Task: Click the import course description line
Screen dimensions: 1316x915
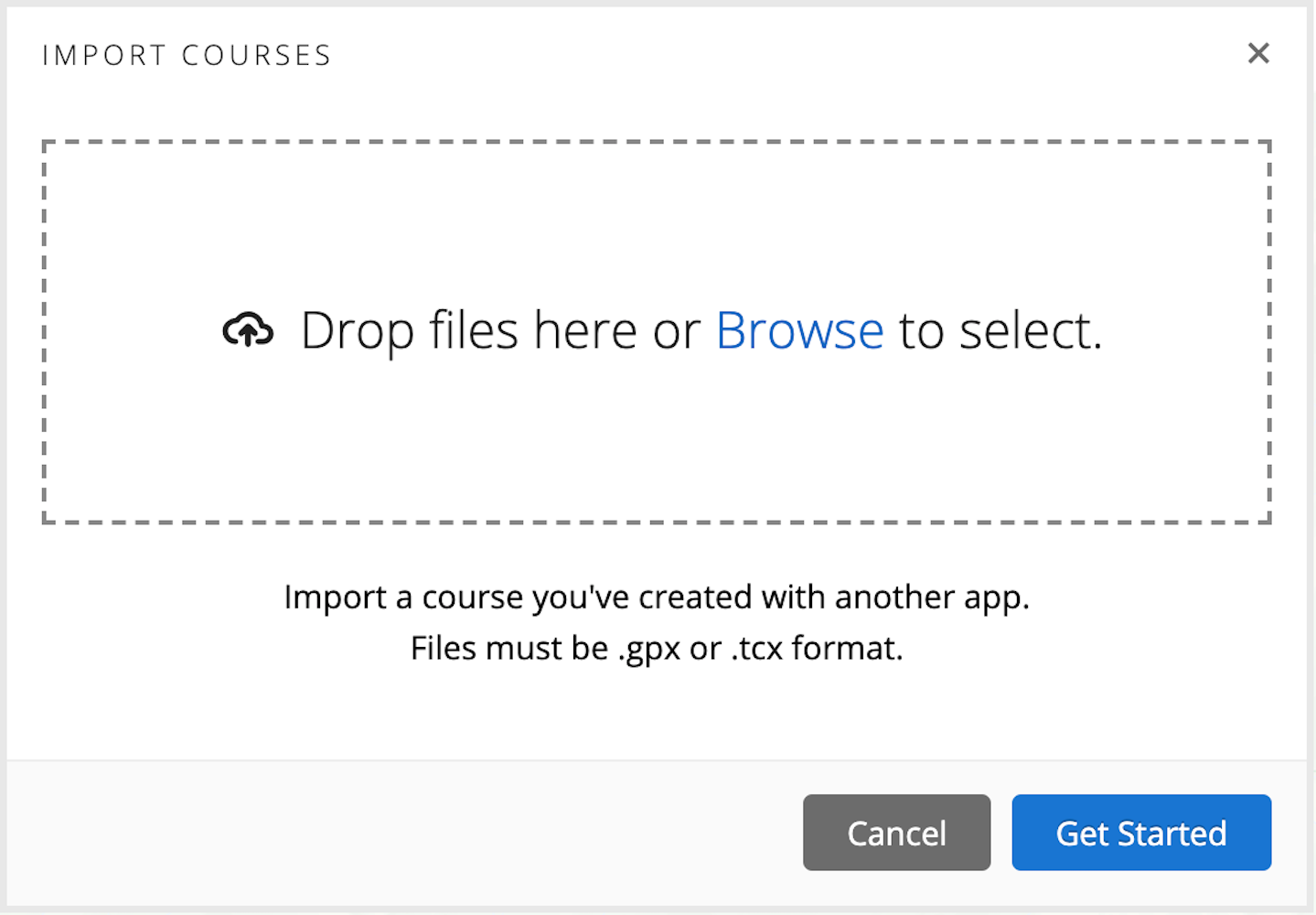Action: click(657, 597)
